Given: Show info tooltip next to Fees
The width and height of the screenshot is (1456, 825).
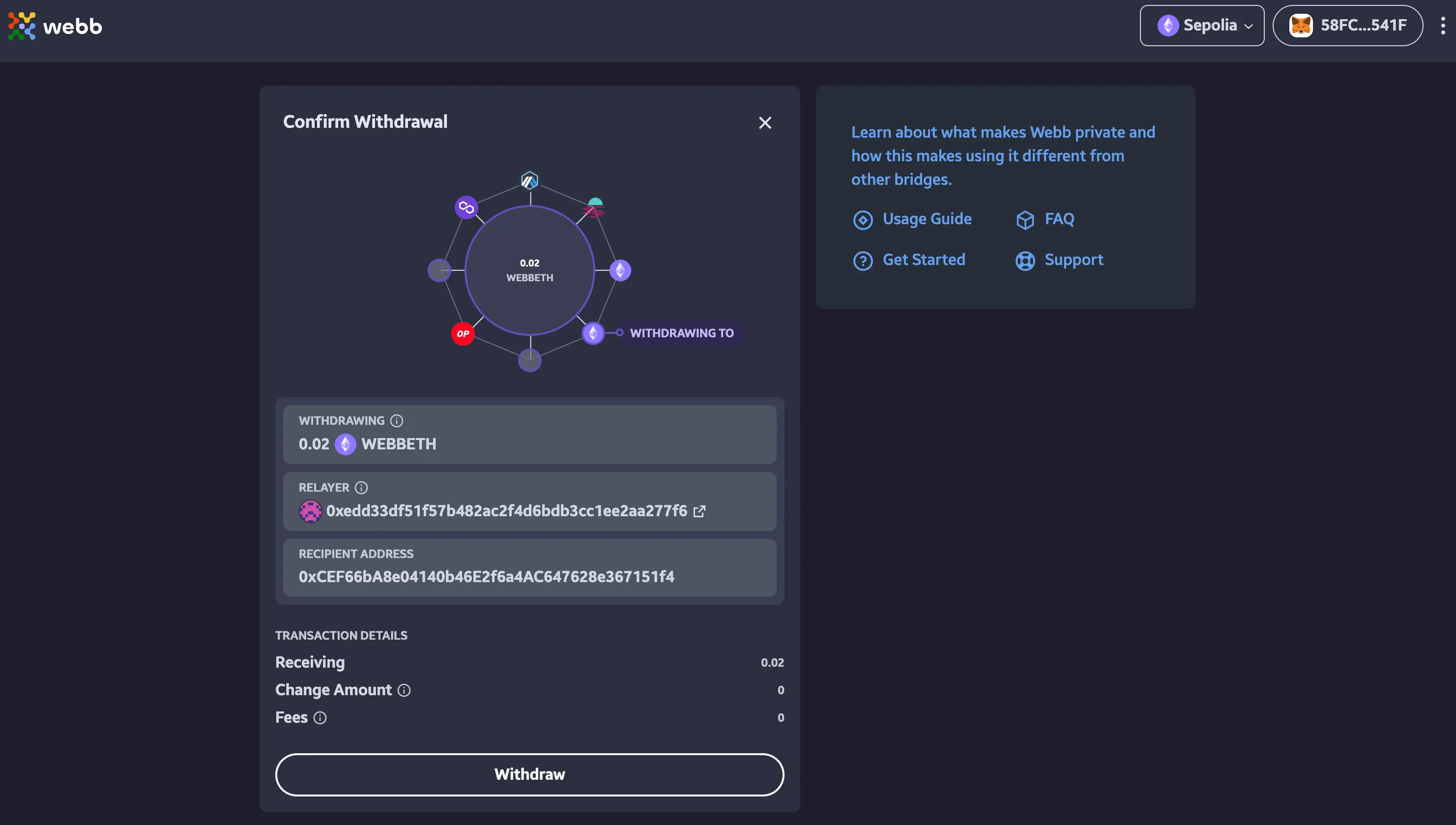Looking at the screenshot, I should tap(320, 718).
